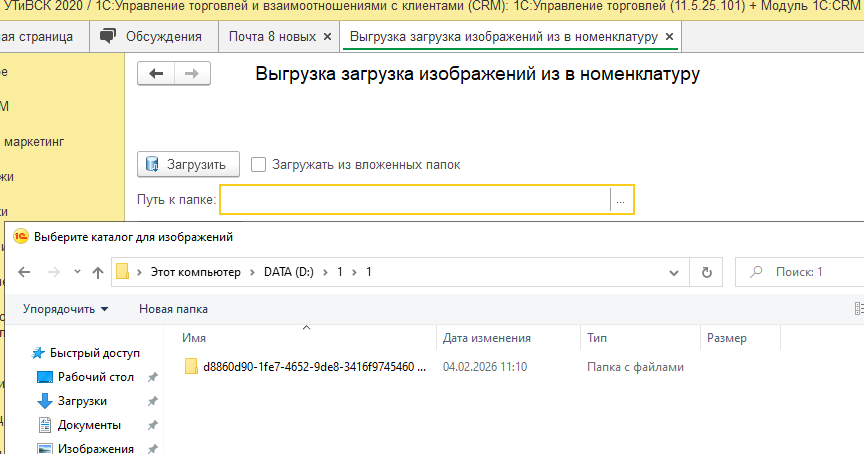Viewport: 864px width, 454px height.
Task: Open recent locations dropdown in dialog
Action: [x=77, y=271]
